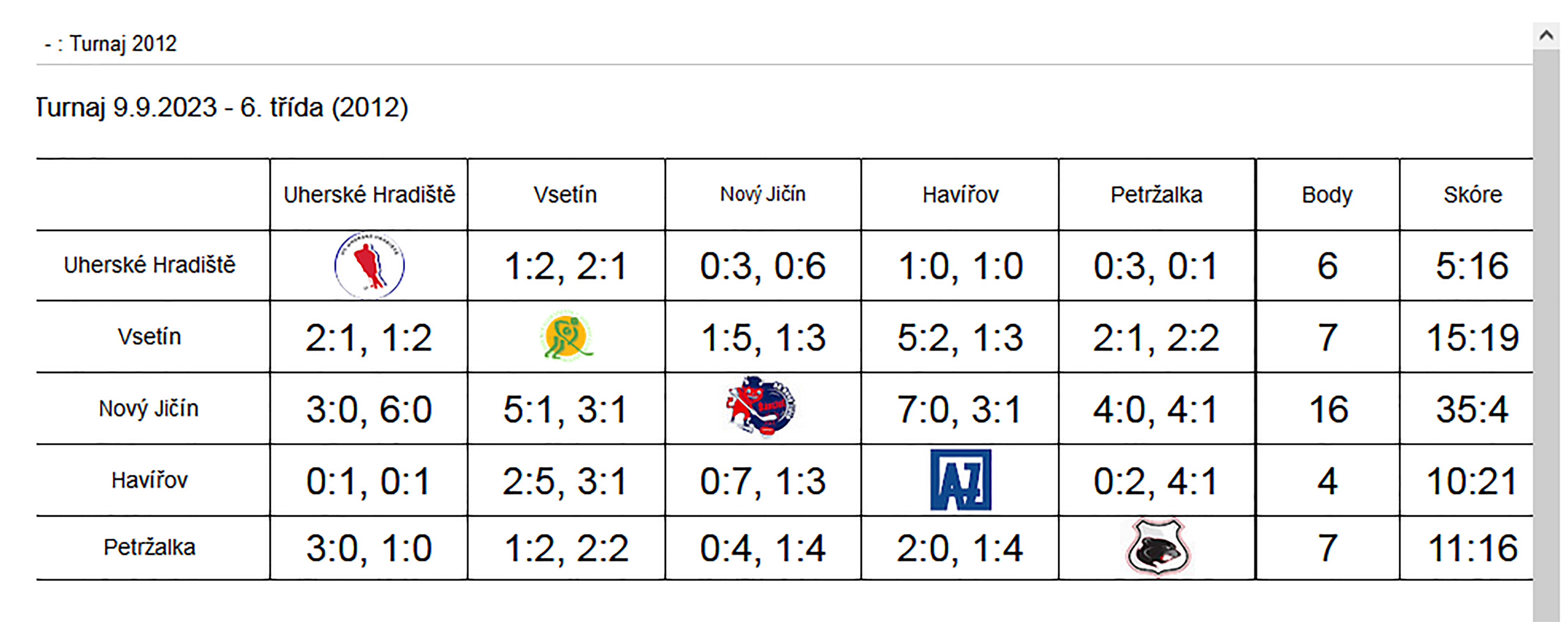1568x622 pixels.
Task: Click the Uherské Hradiště team logo
Action: pos(369,266)
